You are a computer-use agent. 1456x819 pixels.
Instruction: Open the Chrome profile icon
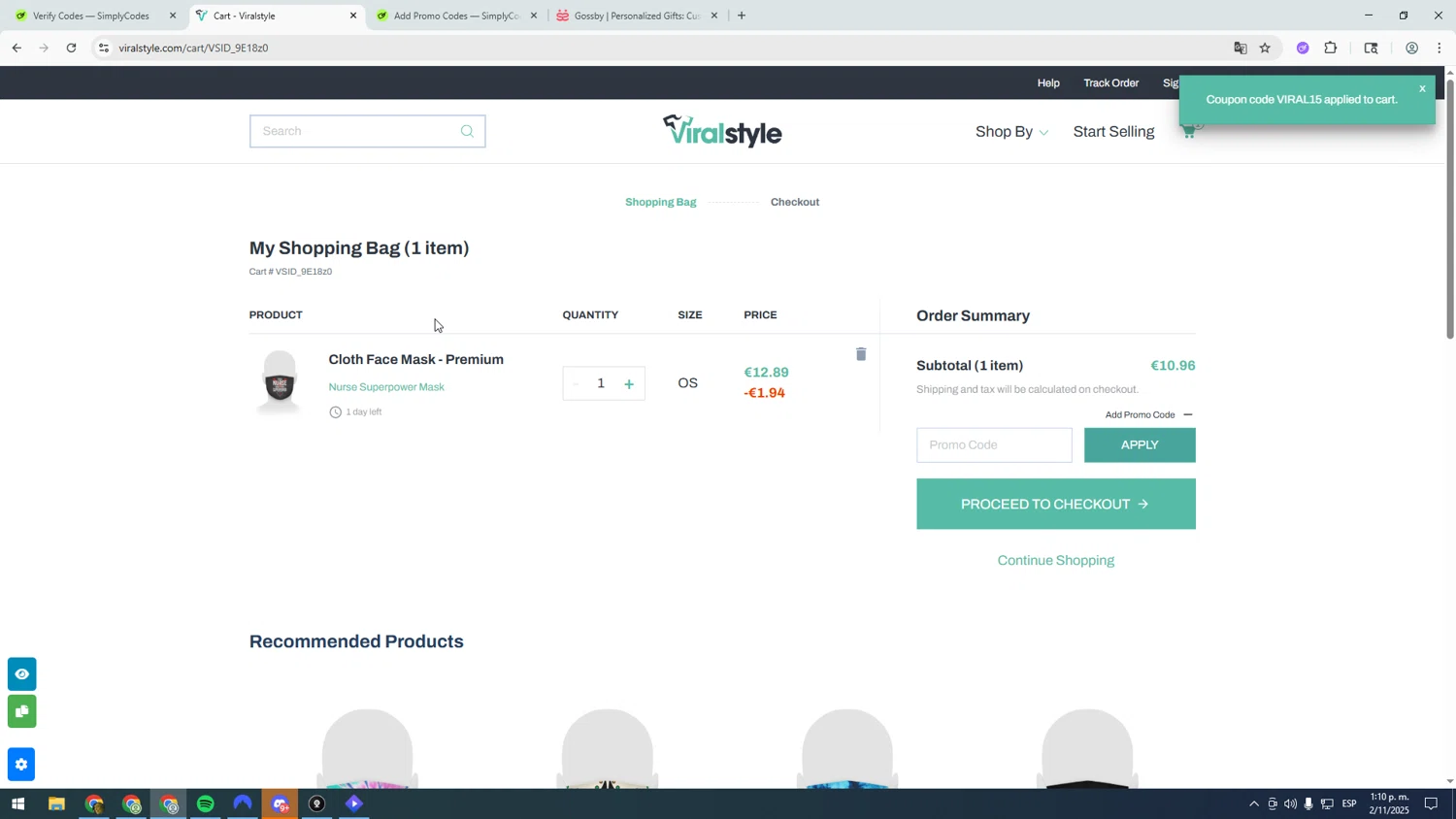[x=1411, y=48]
